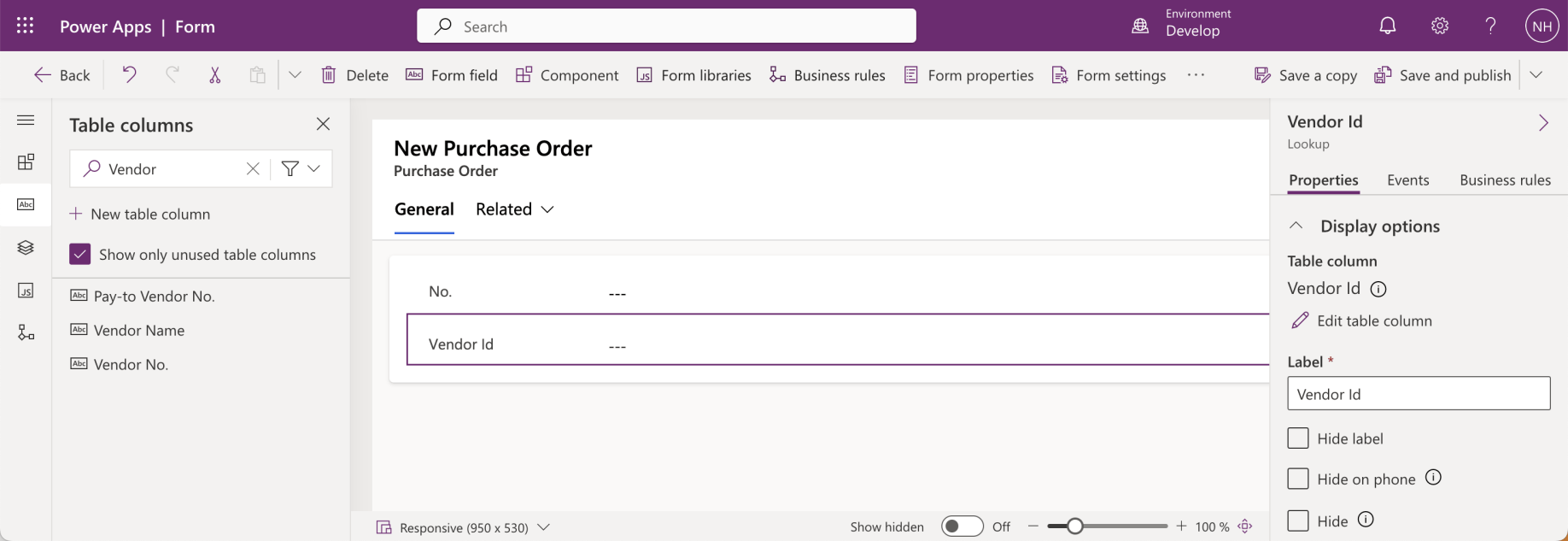1568x541 pixels.
Task: Toggle the left navigation hamburger menu
Action: (26, 120)
